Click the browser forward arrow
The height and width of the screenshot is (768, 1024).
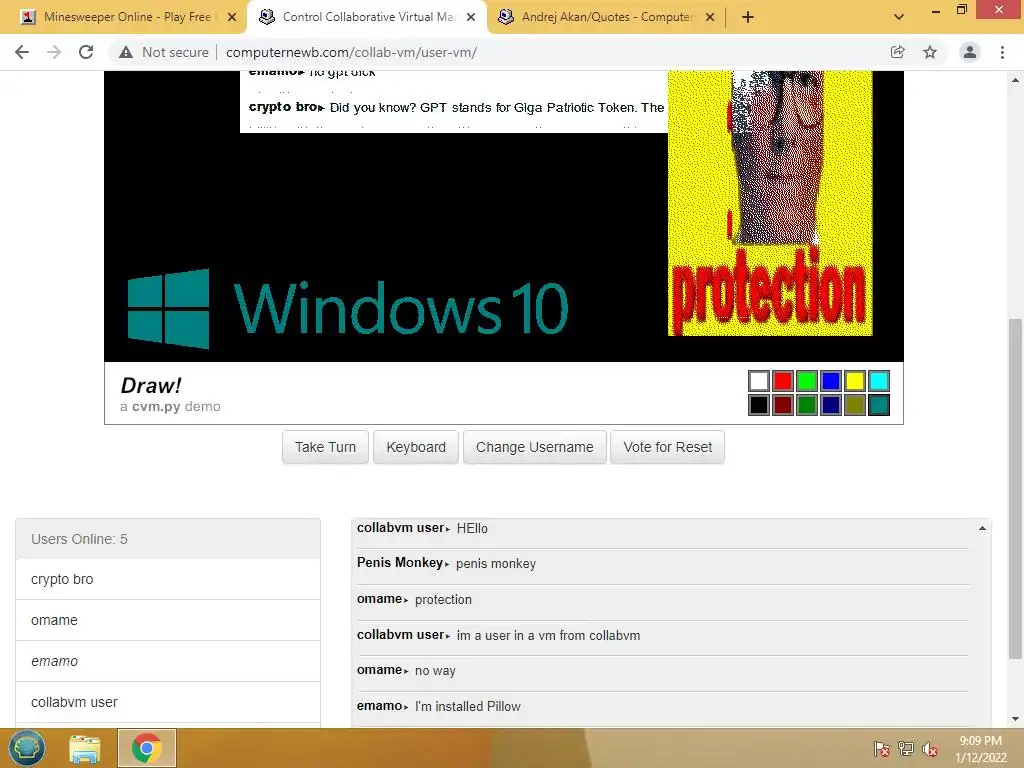coord(54,52)
